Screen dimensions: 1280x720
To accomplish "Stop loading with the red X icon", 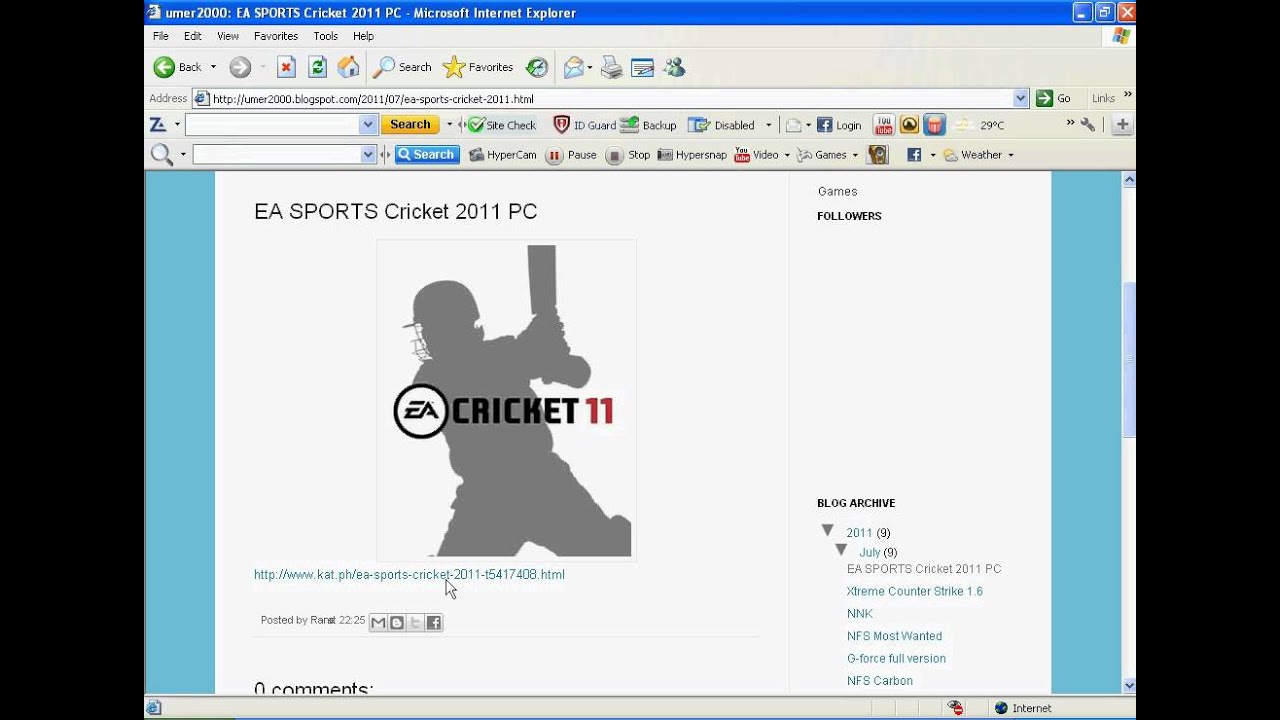I will (x=286, y=67).
